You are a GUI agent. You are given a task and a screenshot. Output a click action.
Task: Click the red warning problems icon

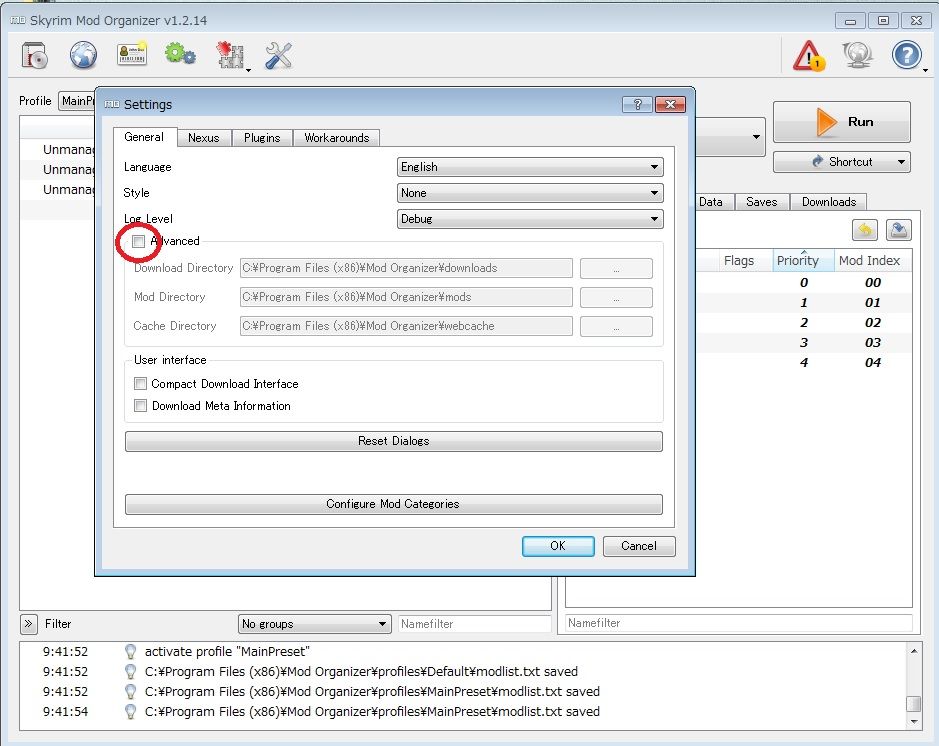[809, 56]
